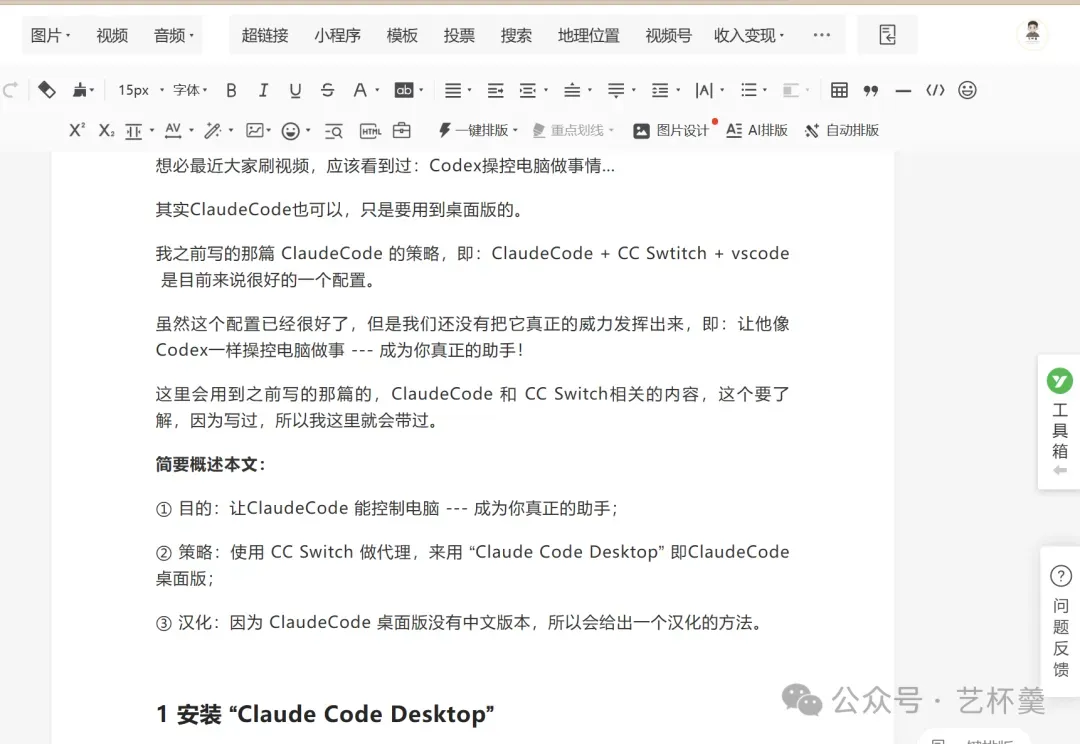Viewport: 1080px width, 744px height.
Task: Open the space-before-paragraph dropdown
Action: click(x=577, y=90)
